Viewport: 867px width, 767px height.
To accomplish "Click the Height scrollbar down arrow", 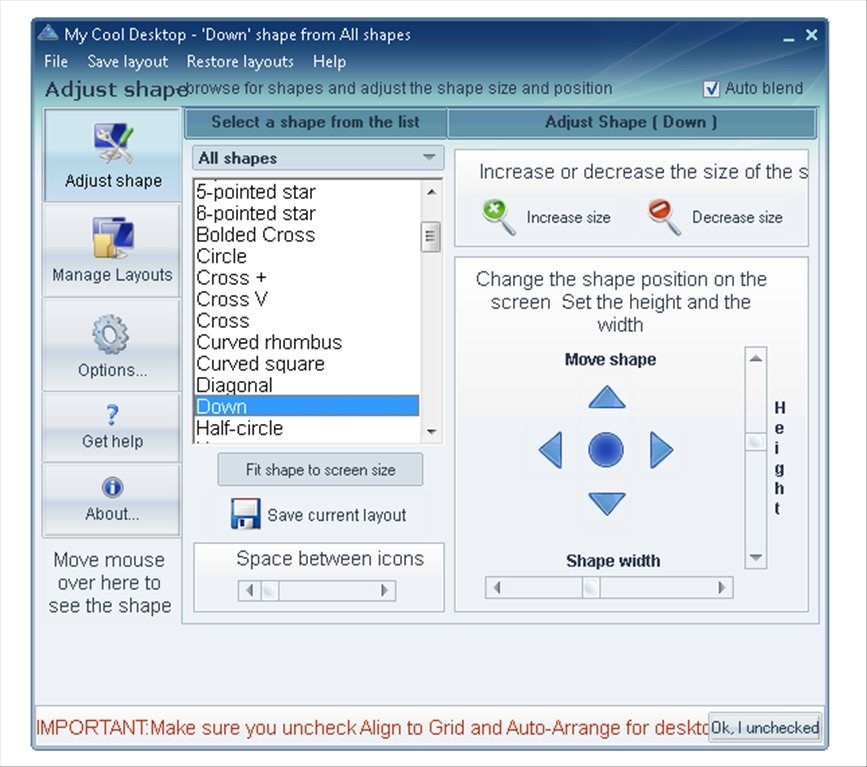I will click(x=755, y=557).
